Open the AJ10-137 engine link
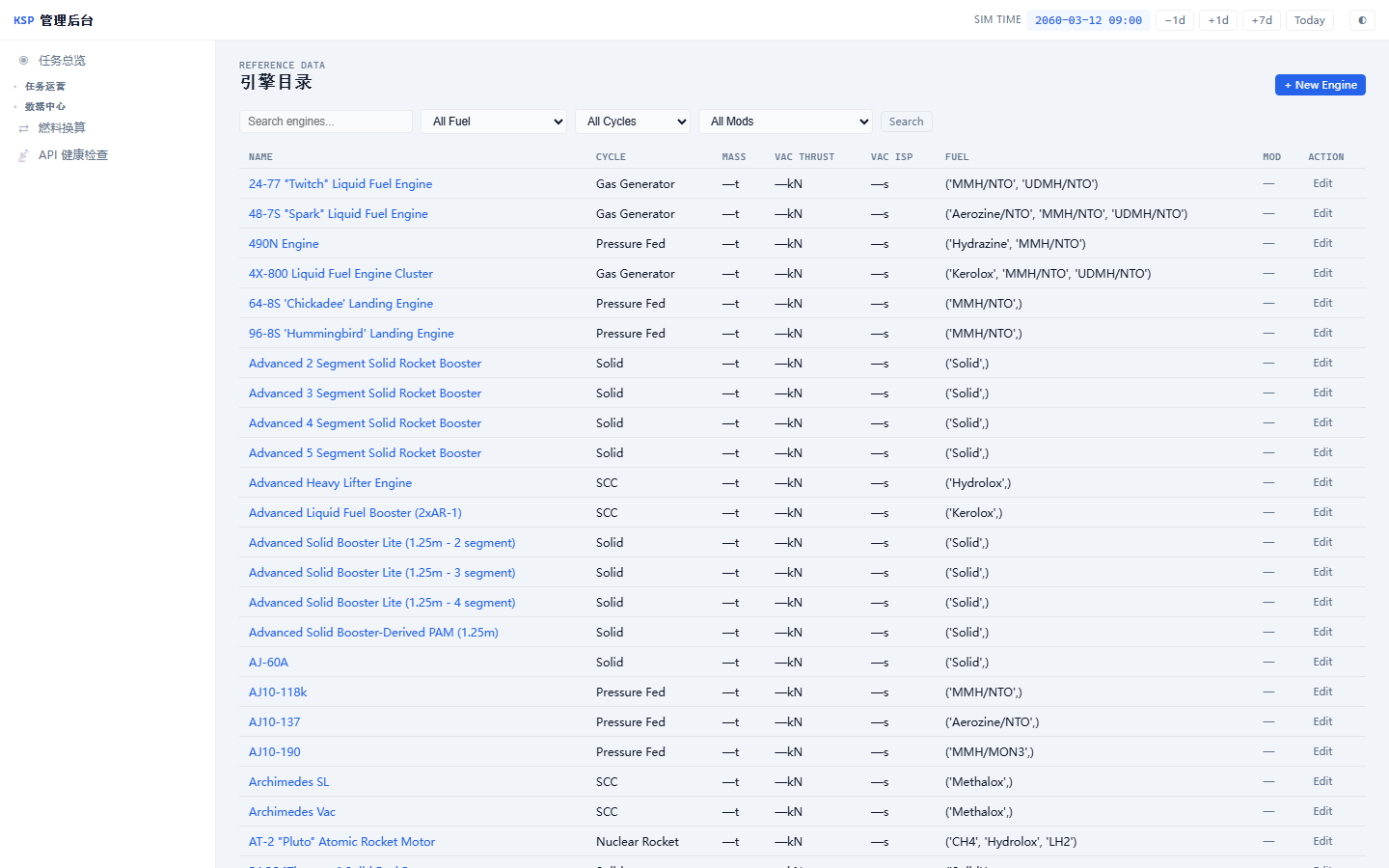Viewport: 1389px width, 868px height. (275, 722)
